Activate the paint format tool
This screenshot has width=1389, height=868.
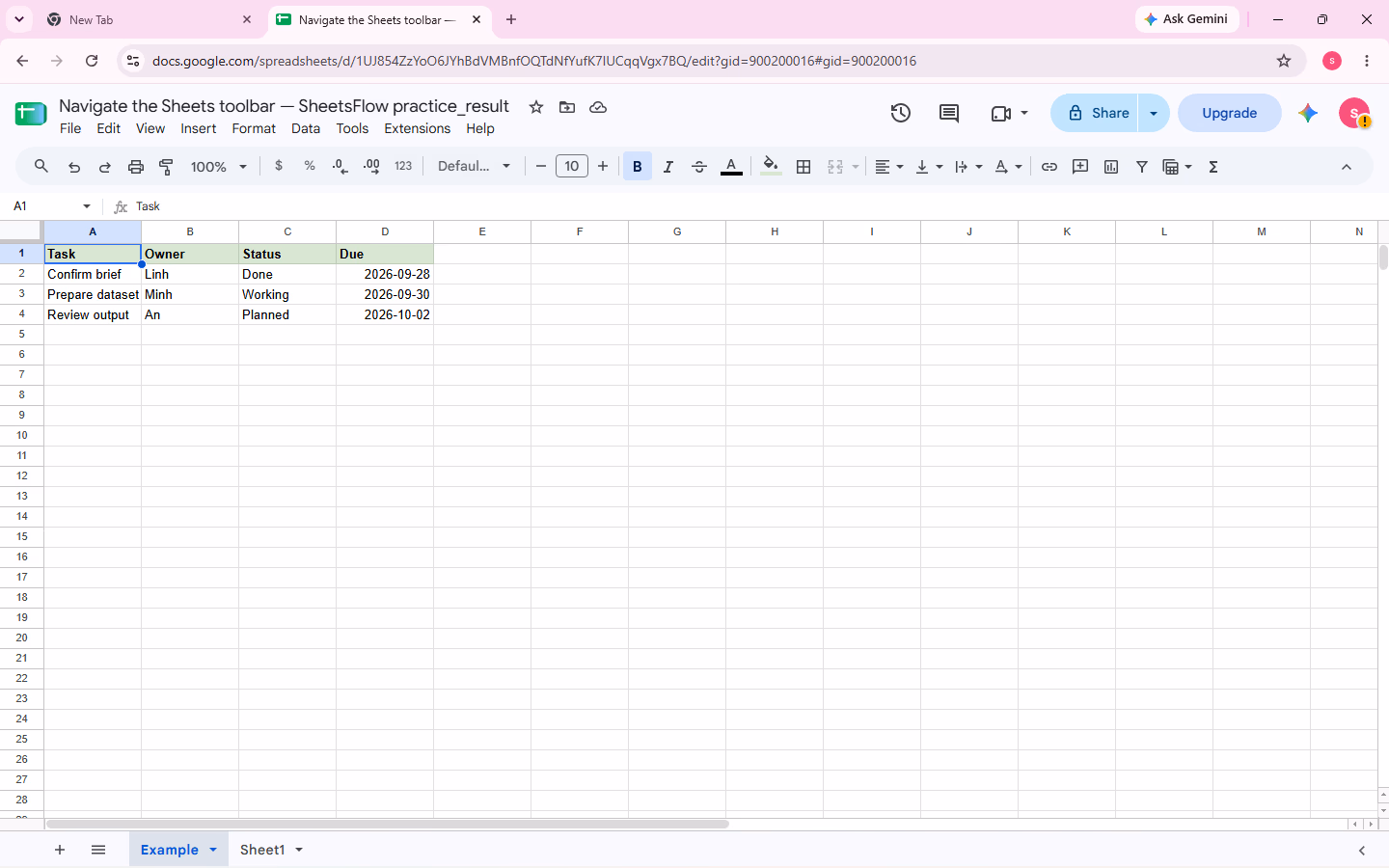[166, 167]
